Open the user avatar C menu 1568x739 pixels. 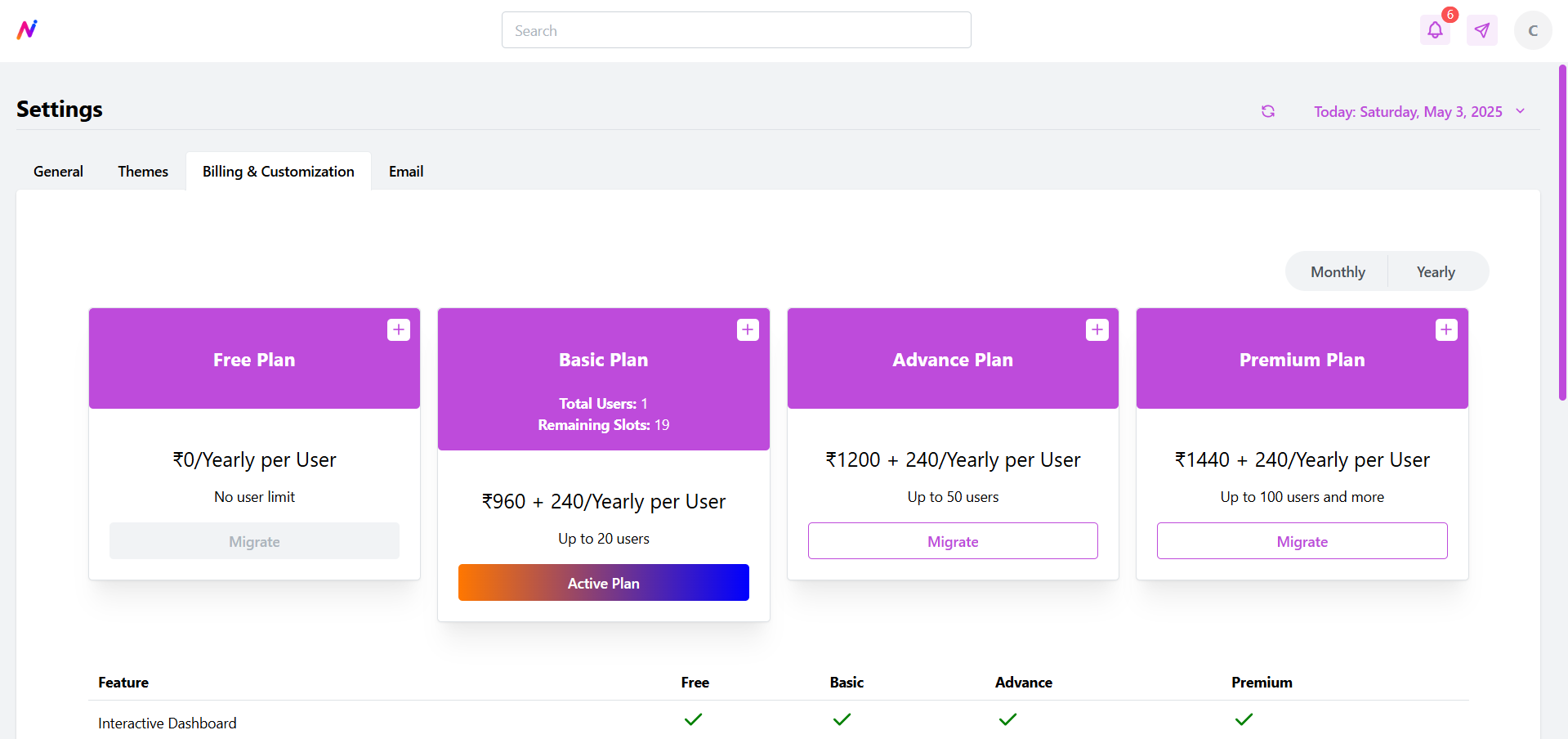click(x=1533, y=30)
